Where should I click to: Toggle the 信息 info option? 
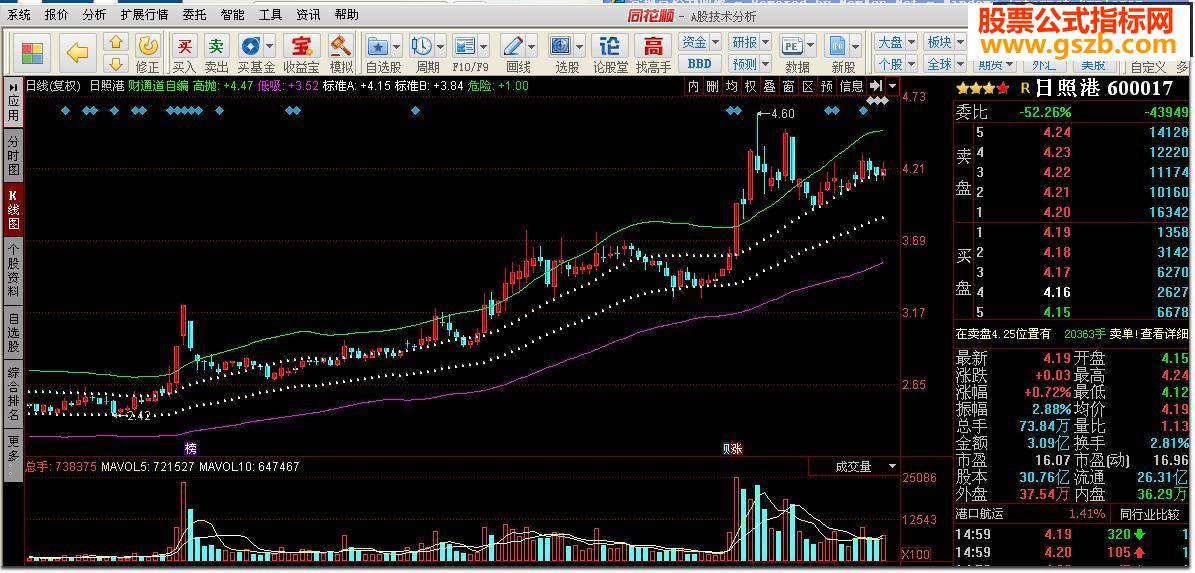point(851,86)
